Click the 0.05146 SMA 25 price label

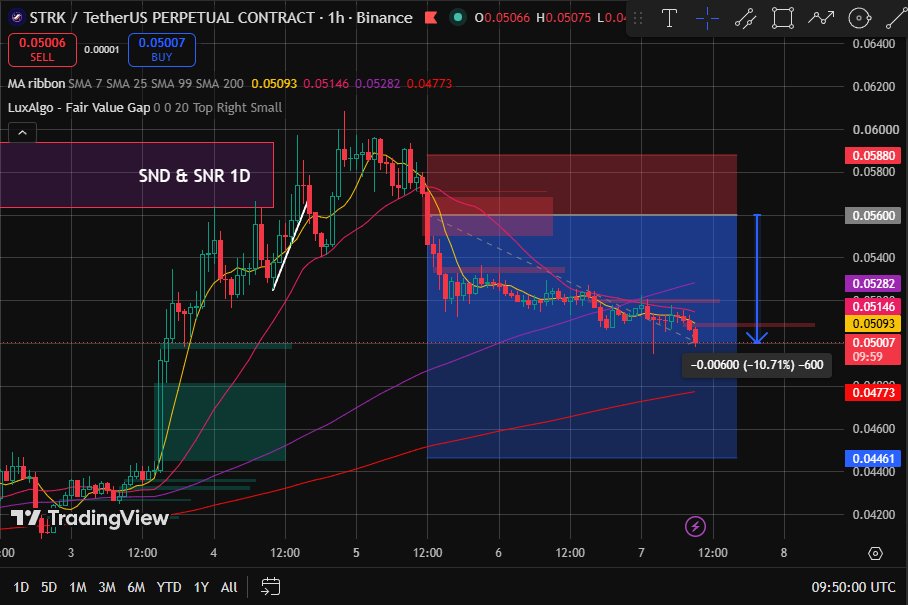(x=873, y=306)
